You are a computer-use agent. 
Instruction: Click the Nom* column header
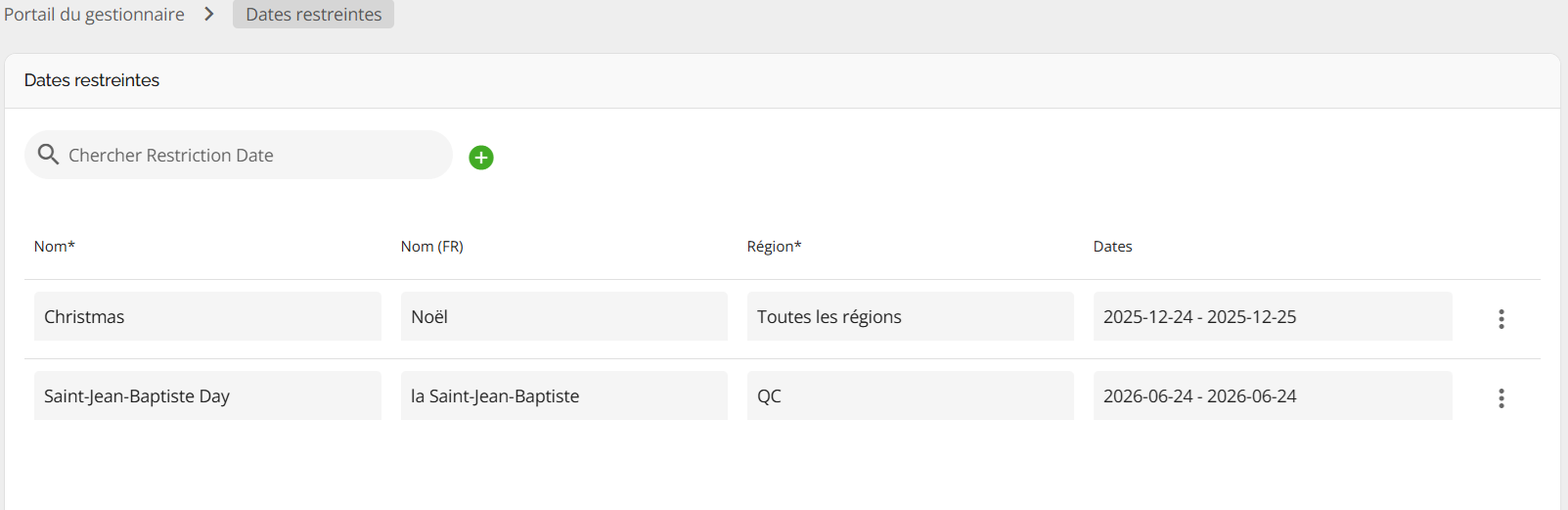tap(55, 247)
